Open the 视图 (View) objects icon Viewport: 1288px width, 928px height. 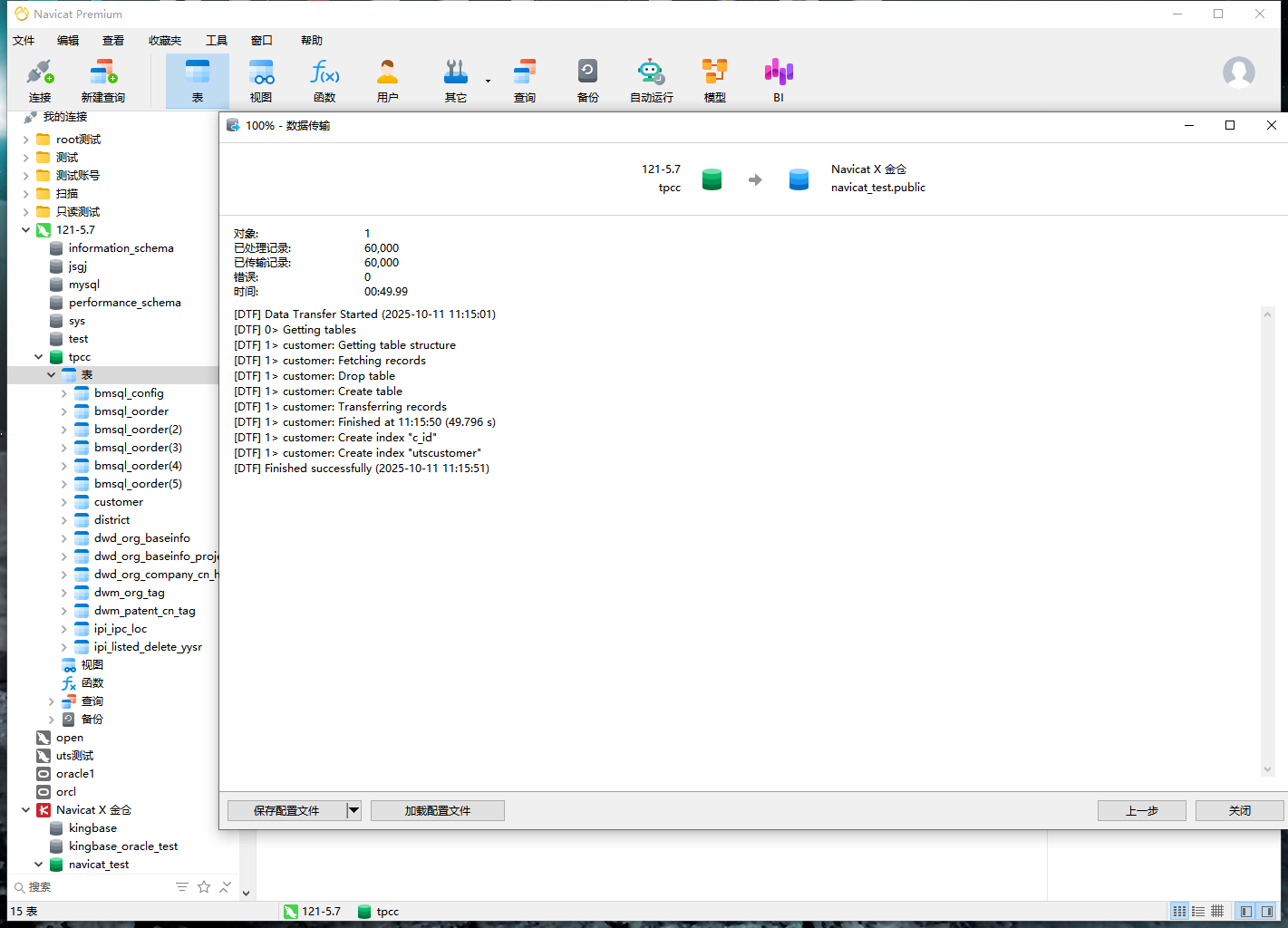261,81
